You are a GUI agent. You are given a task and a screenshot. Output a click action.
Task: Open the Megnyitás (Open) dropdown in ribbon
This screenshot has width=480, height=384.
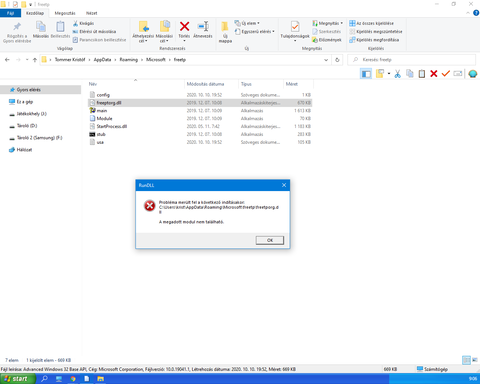pos(327,23)
